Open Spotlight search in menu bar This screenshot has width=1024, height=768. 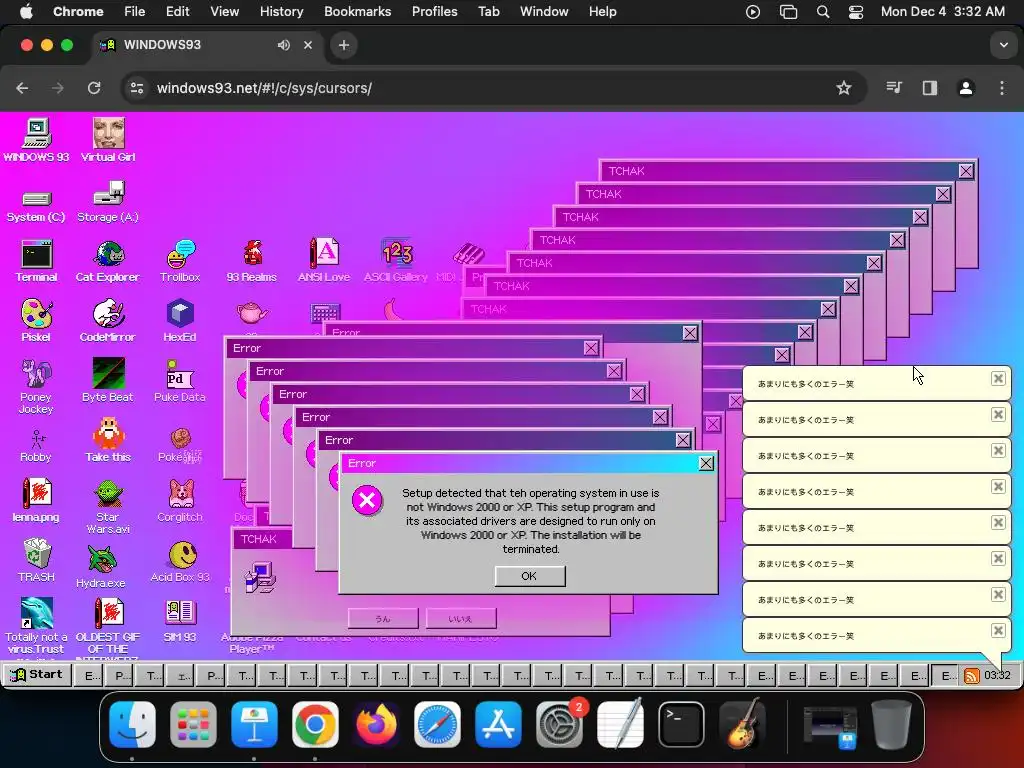823,12
